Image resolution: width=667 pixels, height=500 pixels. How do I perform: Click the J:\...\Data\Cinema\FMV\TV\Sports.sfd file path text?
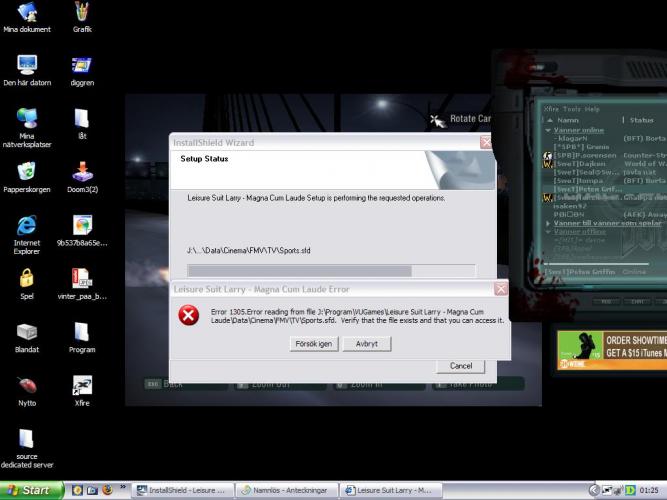tap(248, 251)
